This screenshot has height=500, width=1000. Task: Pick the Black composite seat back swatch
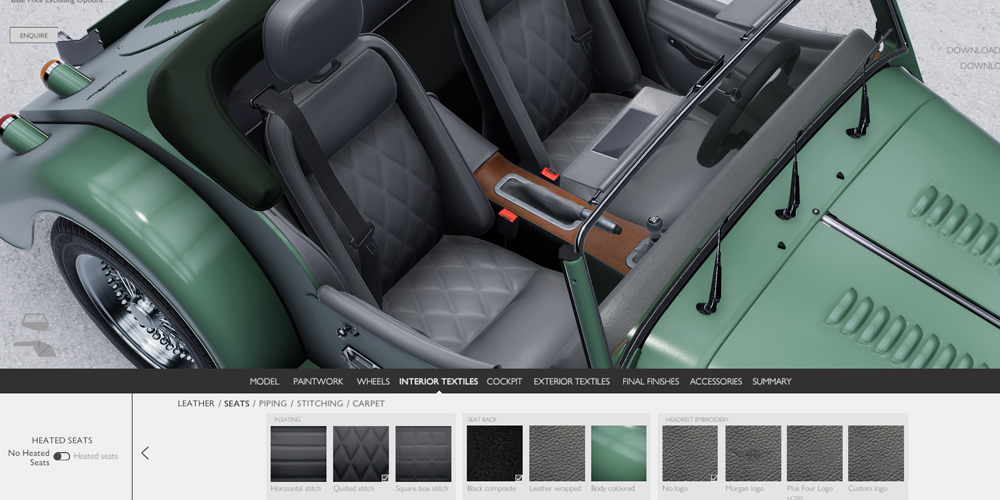494,453
